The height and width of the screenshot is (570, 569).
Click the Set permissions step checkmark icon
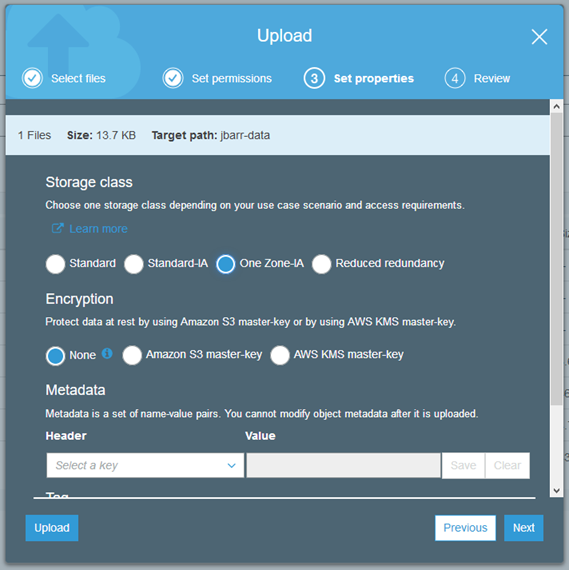point(173,78)
